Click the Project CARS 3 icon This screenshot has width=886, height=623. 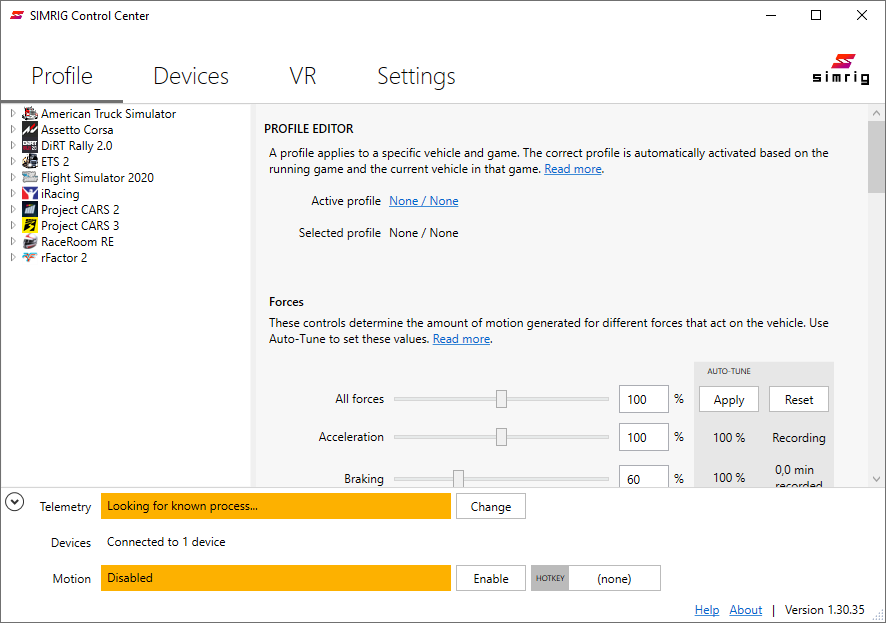tap(30, 226)
